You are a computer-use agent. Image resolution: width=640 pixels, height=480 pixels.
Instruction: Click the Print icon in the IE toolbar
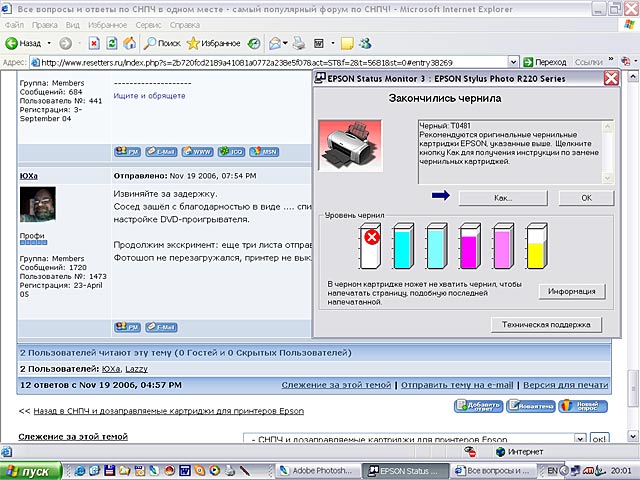click(299, 43)
